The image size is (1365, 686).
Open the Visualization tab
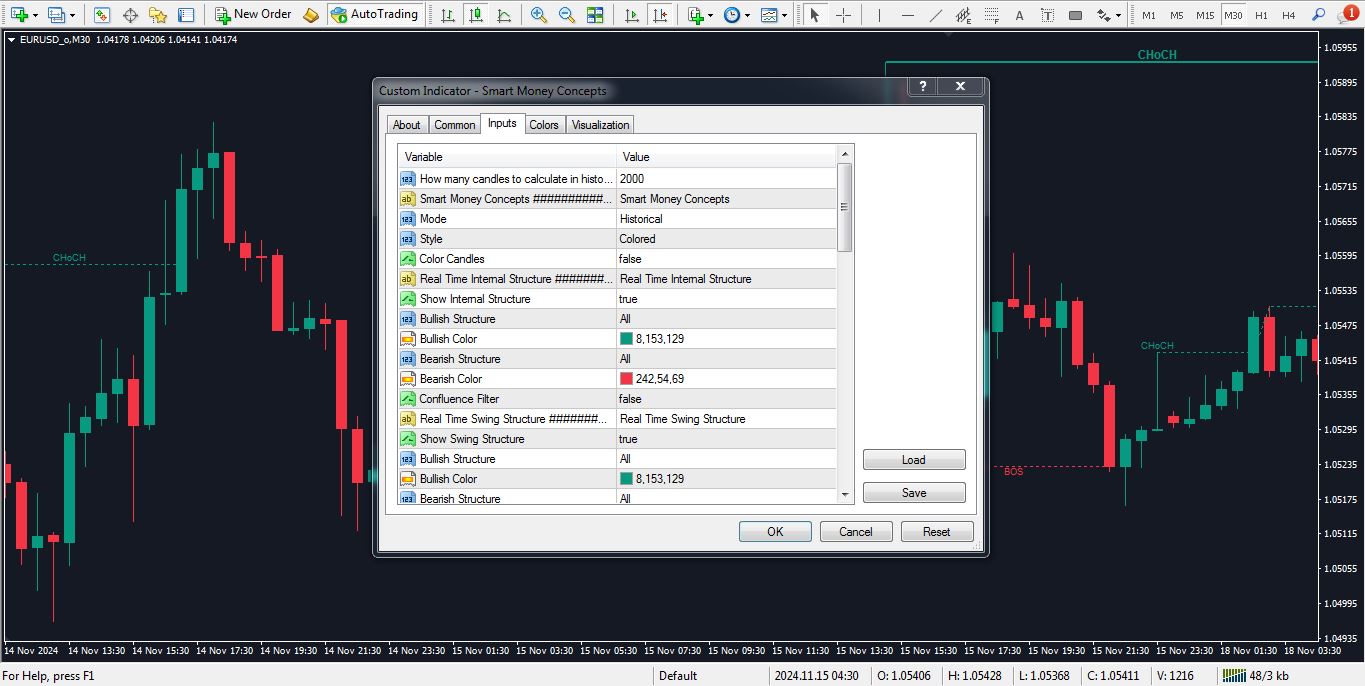click(x=600, y=125)
